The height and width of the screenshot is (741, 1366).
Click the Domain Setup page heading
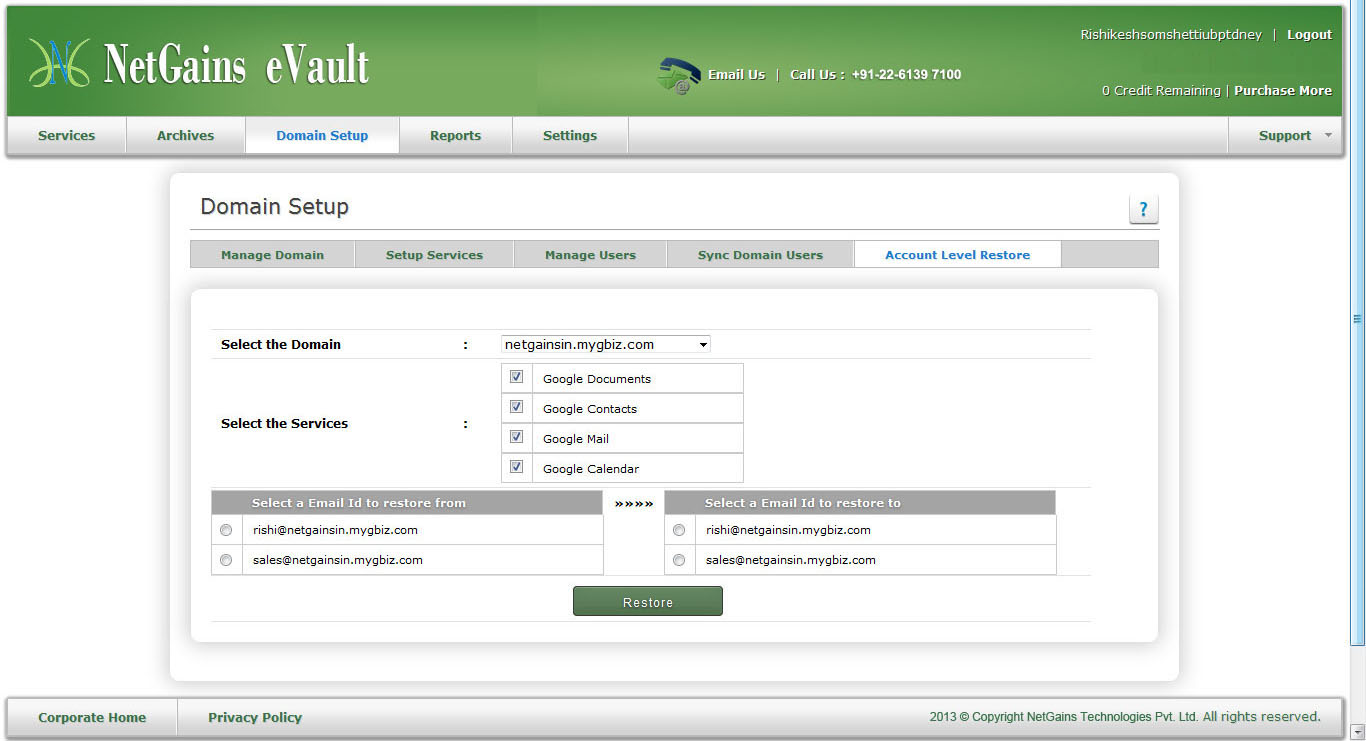tap(275, 207)
